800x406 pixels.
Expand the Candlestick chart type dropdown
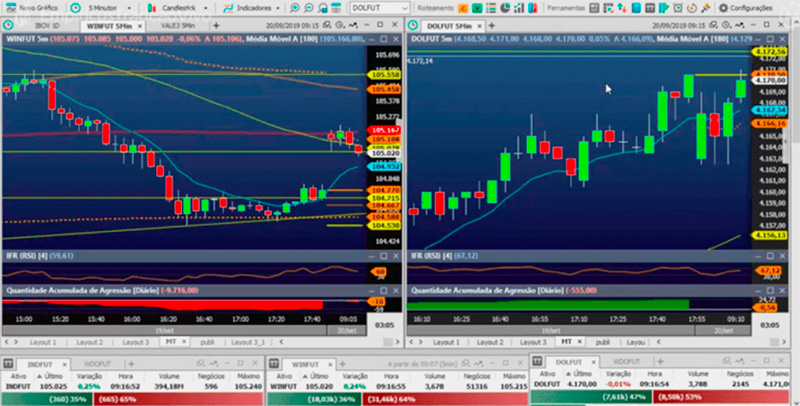pyautogui.click(x=184, y=7)
